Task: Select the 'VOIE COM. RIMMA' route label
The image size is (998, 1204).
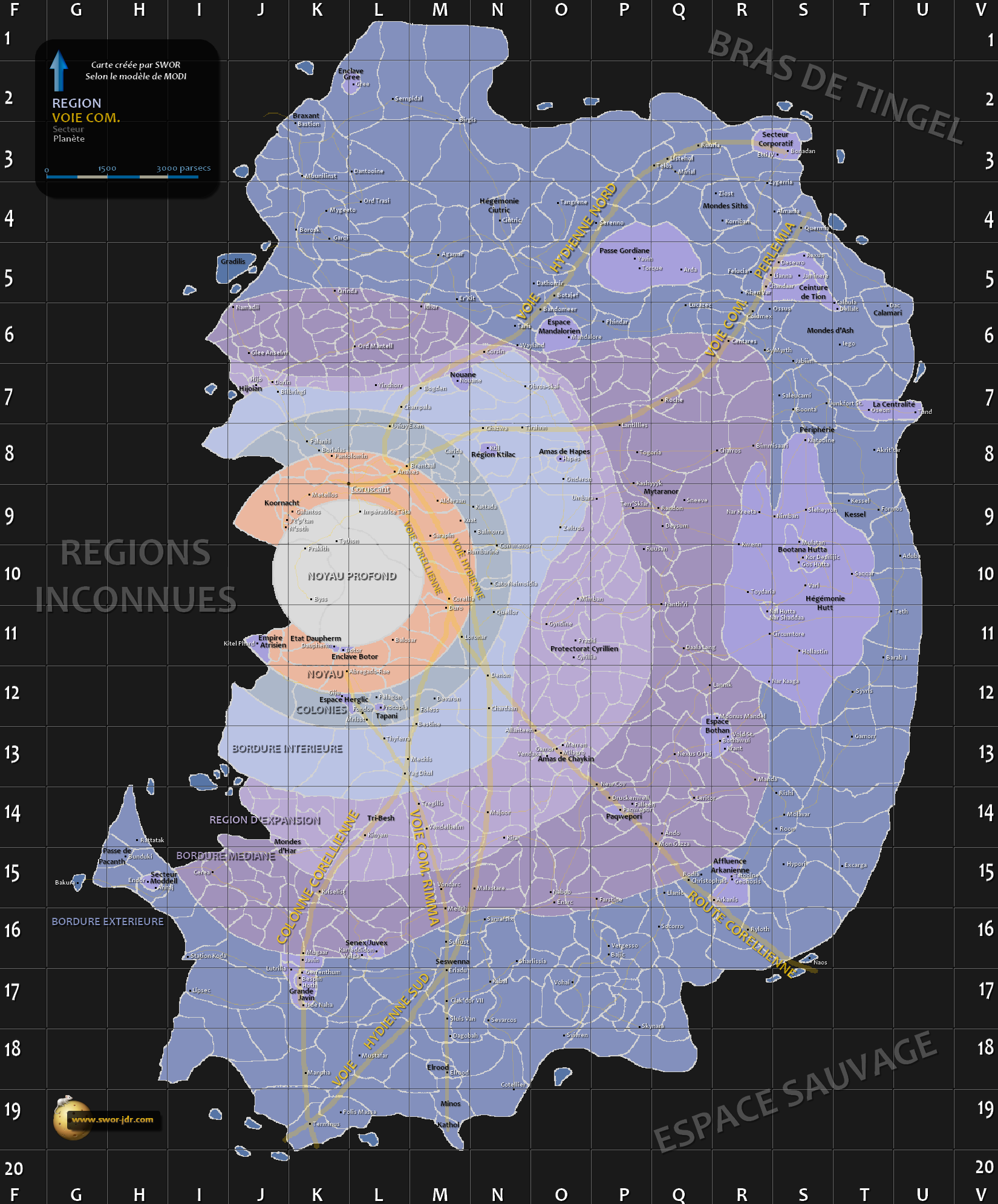Action: (x=425, y=868)
